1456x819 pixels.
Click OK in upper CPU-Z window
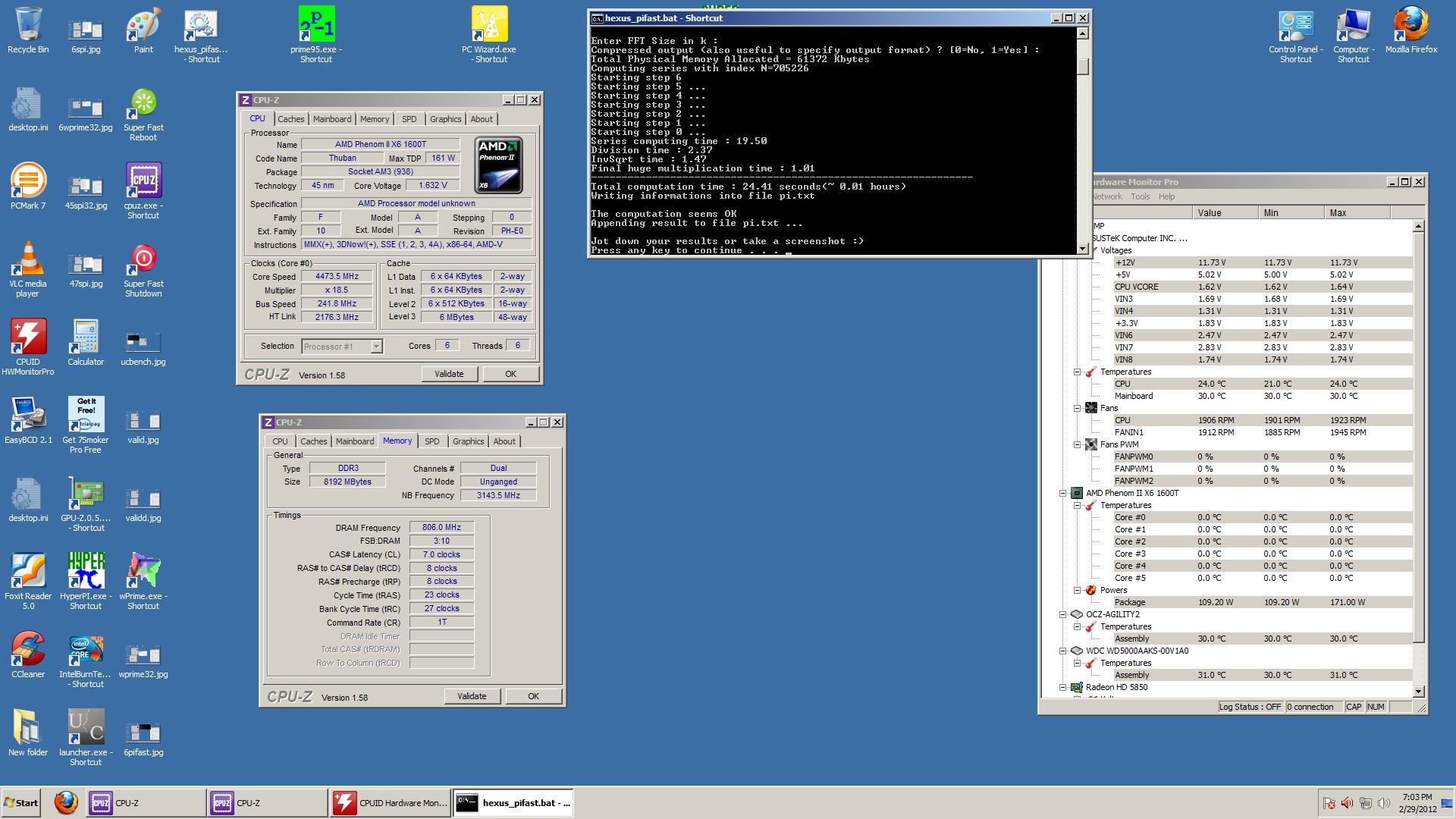[x=510, y=374]
